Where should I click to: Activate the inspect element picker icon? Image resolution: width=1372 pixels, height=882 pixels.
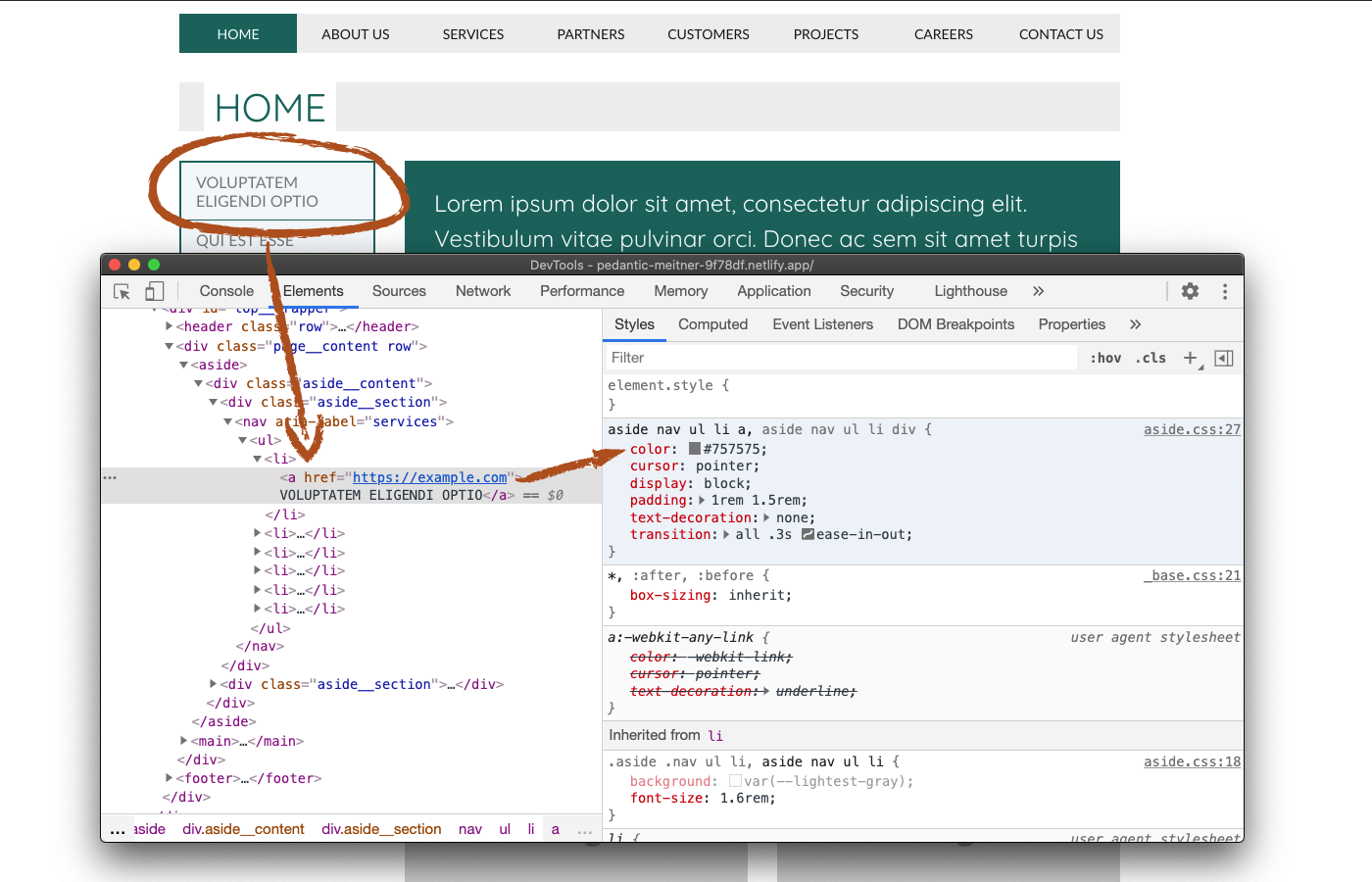click(122, 291)
